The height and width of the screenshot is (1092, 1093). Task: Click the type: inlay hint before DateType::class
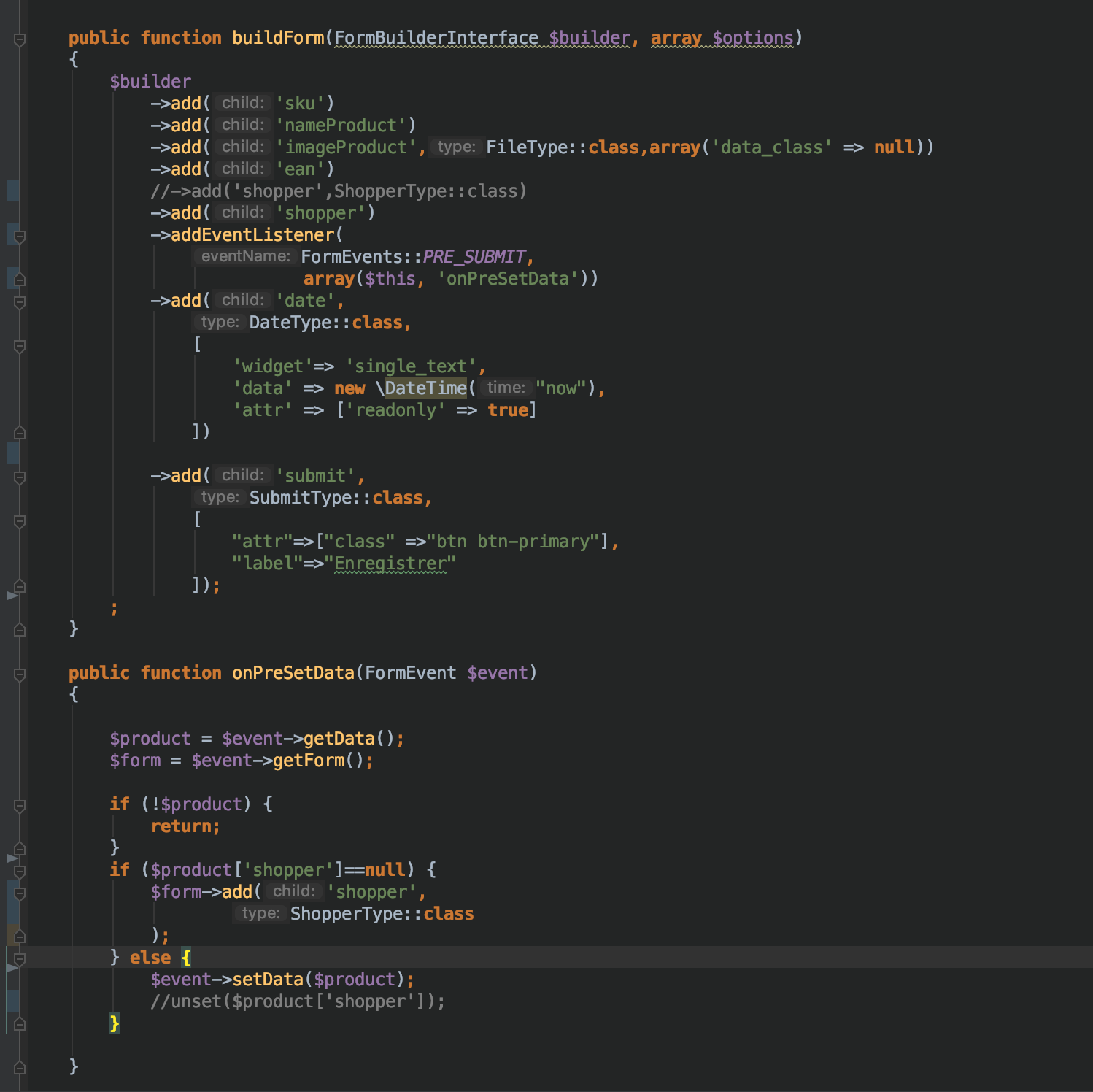coord(220,322)
